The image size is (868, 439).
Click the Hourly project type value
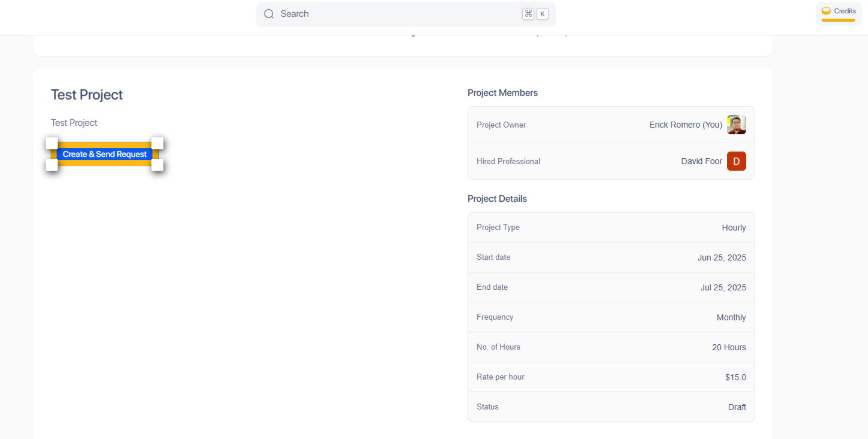(x=733, y=228)
